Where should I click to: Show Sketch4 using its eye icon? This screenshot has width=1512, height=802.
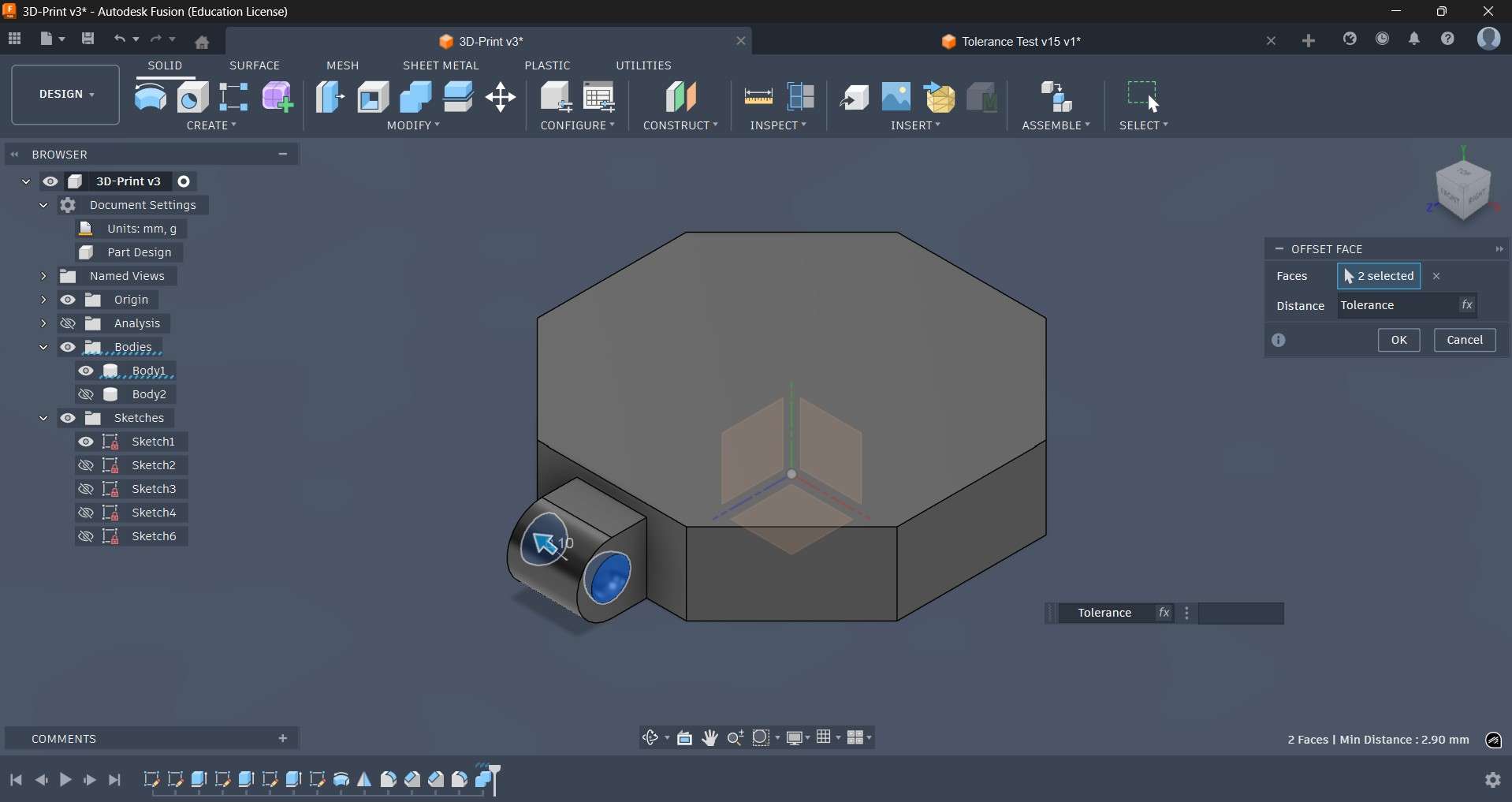(86, 513)
